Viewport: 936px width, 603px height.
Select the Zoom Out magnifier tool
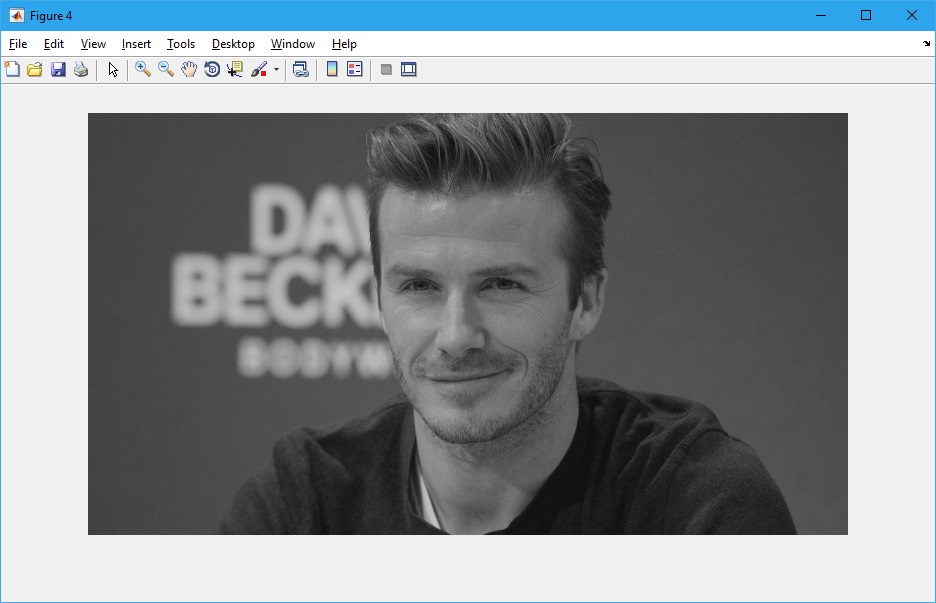166,69
